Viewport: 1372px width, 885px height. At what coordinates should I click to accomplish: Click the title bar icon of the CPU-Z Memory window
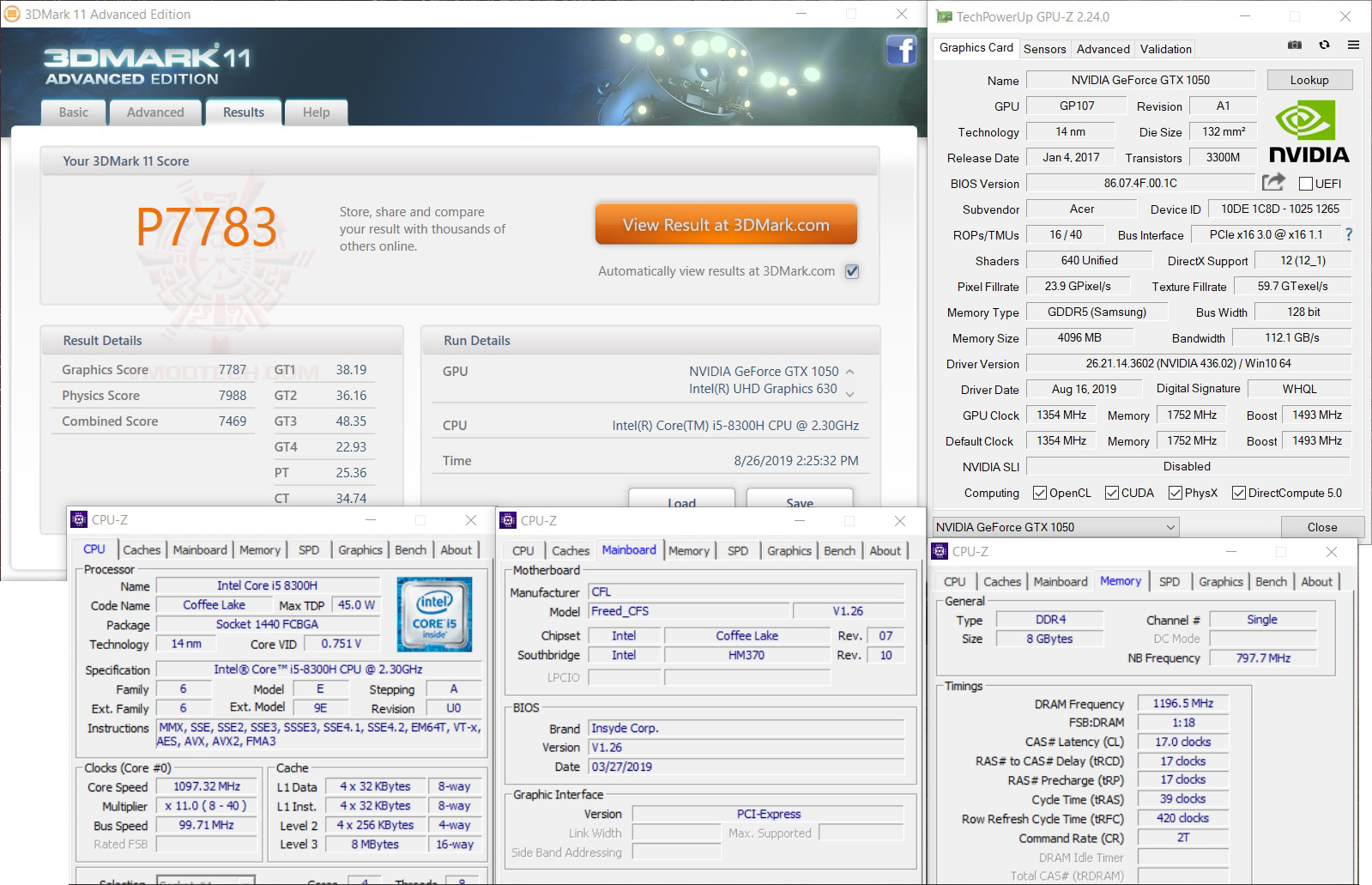(940, 551)
